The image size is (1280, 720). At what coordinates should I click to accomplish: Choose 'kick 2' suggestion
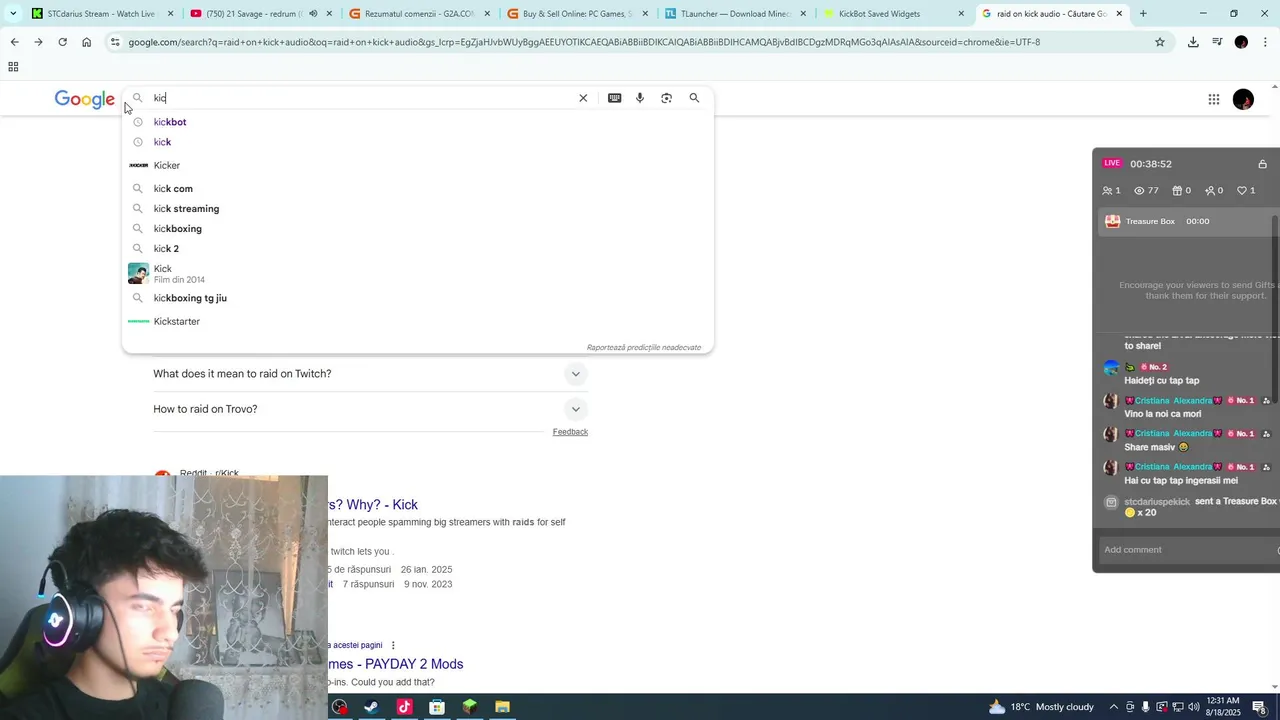pyautogui.click(x=418, y=249)
